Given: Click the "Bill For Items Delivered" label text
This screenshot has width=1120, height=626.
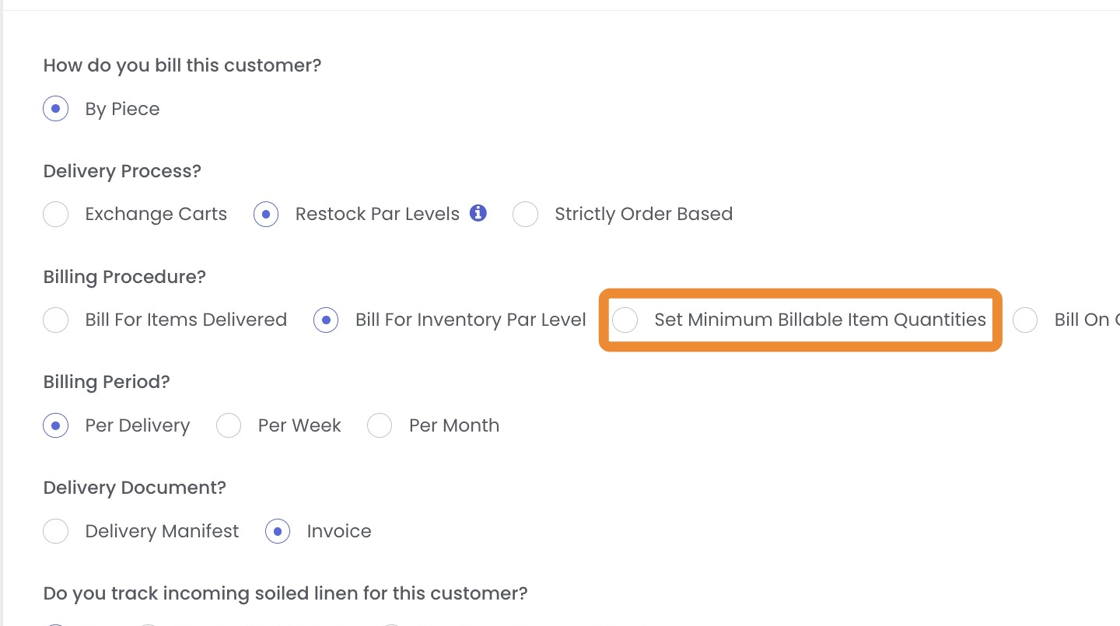Looking at the screenshot, I should coord(186,320).
